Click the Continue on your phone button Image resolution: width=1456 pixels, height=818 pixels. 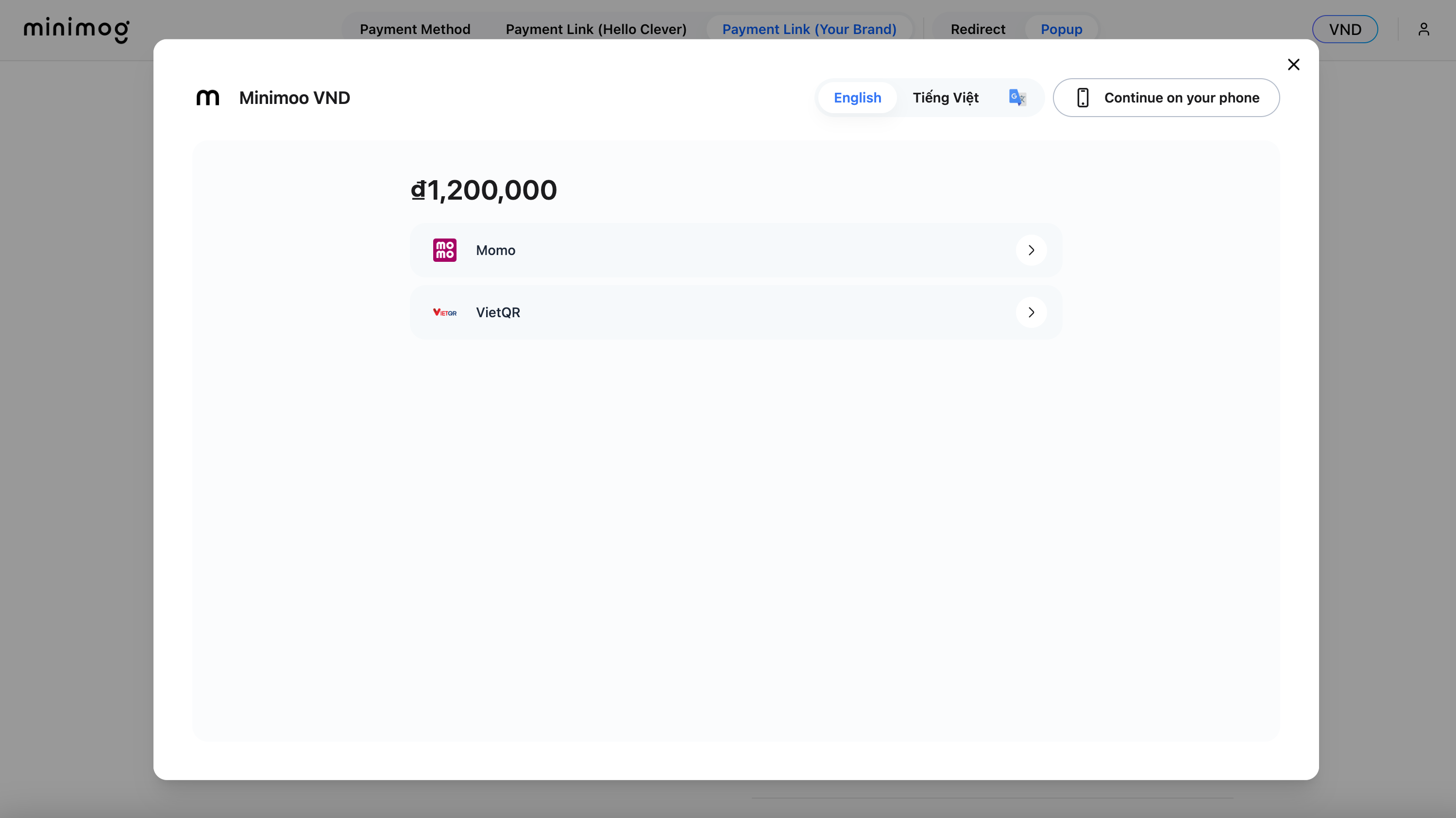point(1166,97)
